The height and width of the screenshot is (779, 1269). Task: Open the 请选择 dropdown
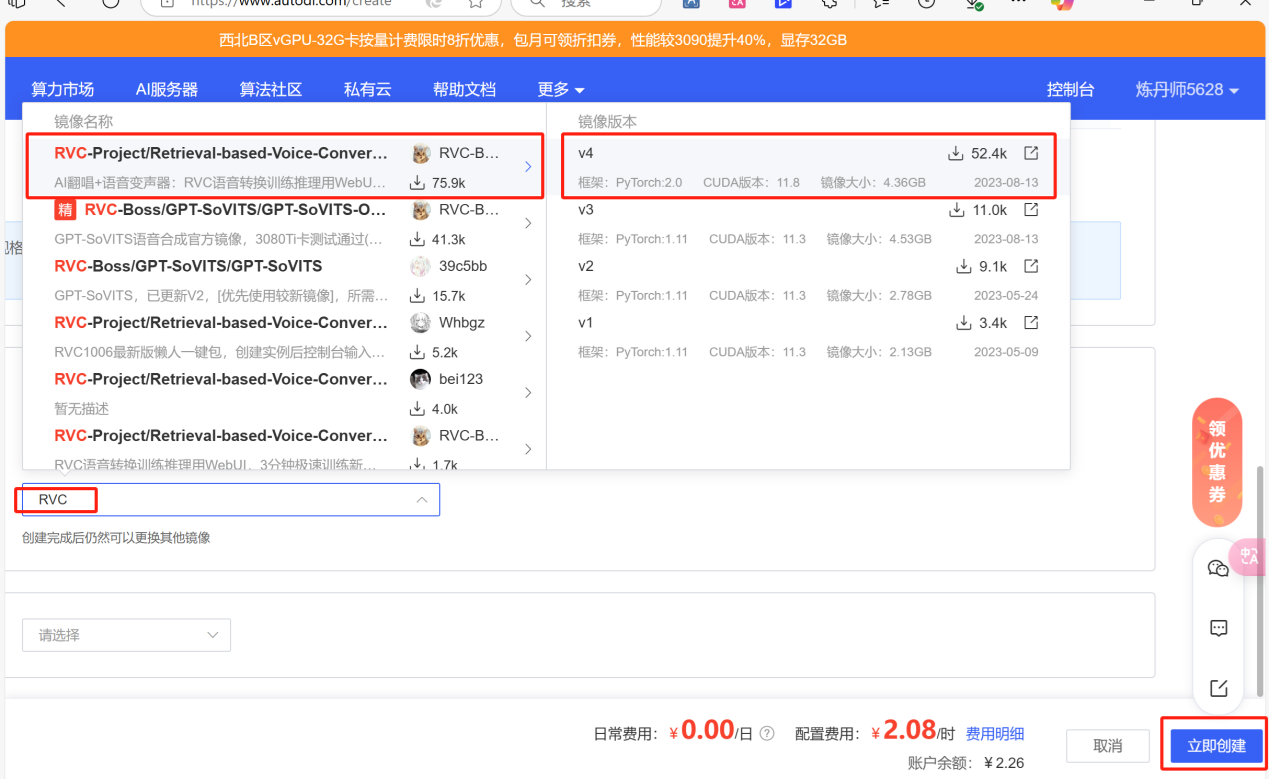click(x=126, y=635)
